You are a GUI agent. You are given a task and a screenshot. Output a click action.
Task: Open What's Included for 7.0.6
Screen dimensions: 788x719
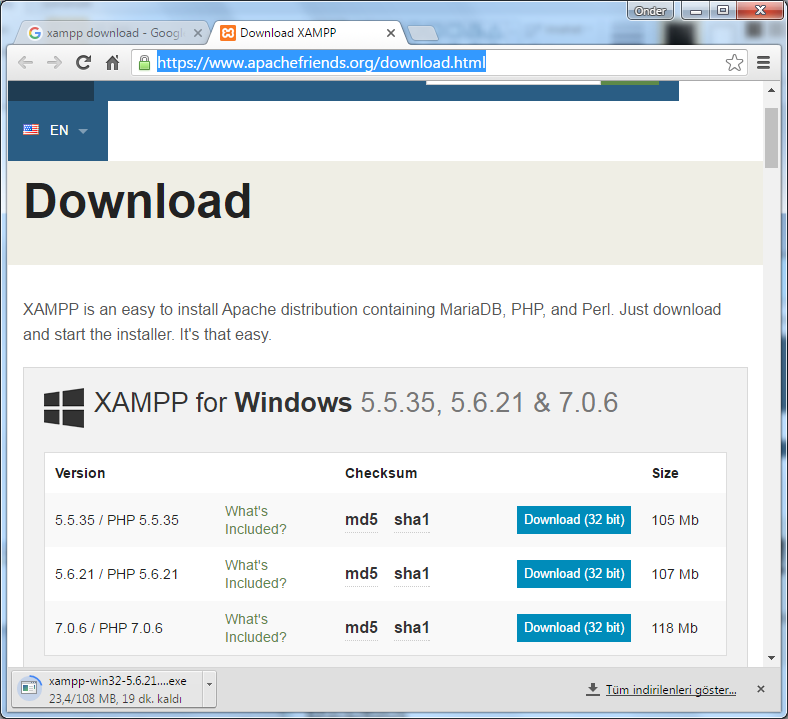point(255,628)
